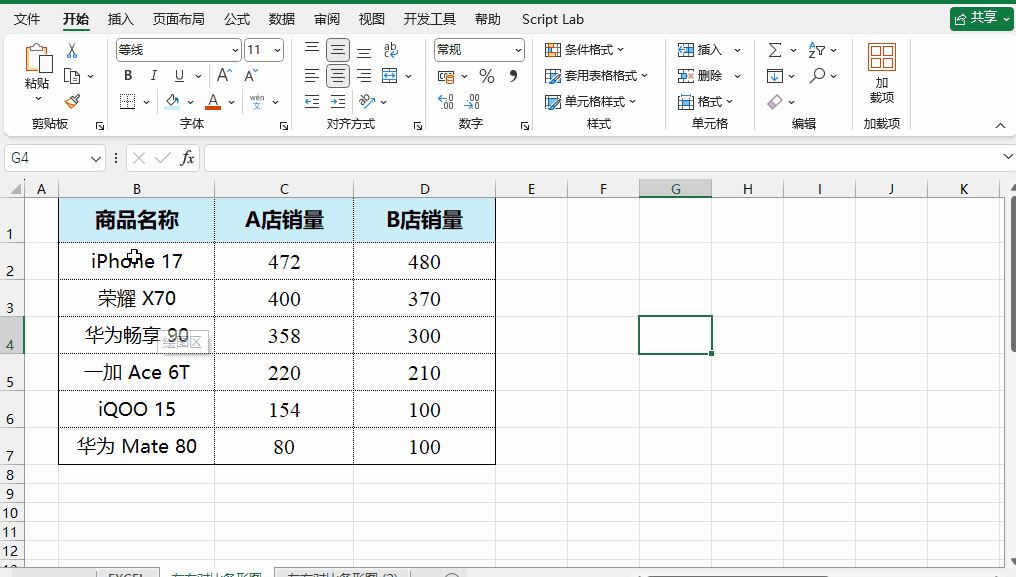
Task: Open the 字体 dialog launcher
Action: coord(284,126)
